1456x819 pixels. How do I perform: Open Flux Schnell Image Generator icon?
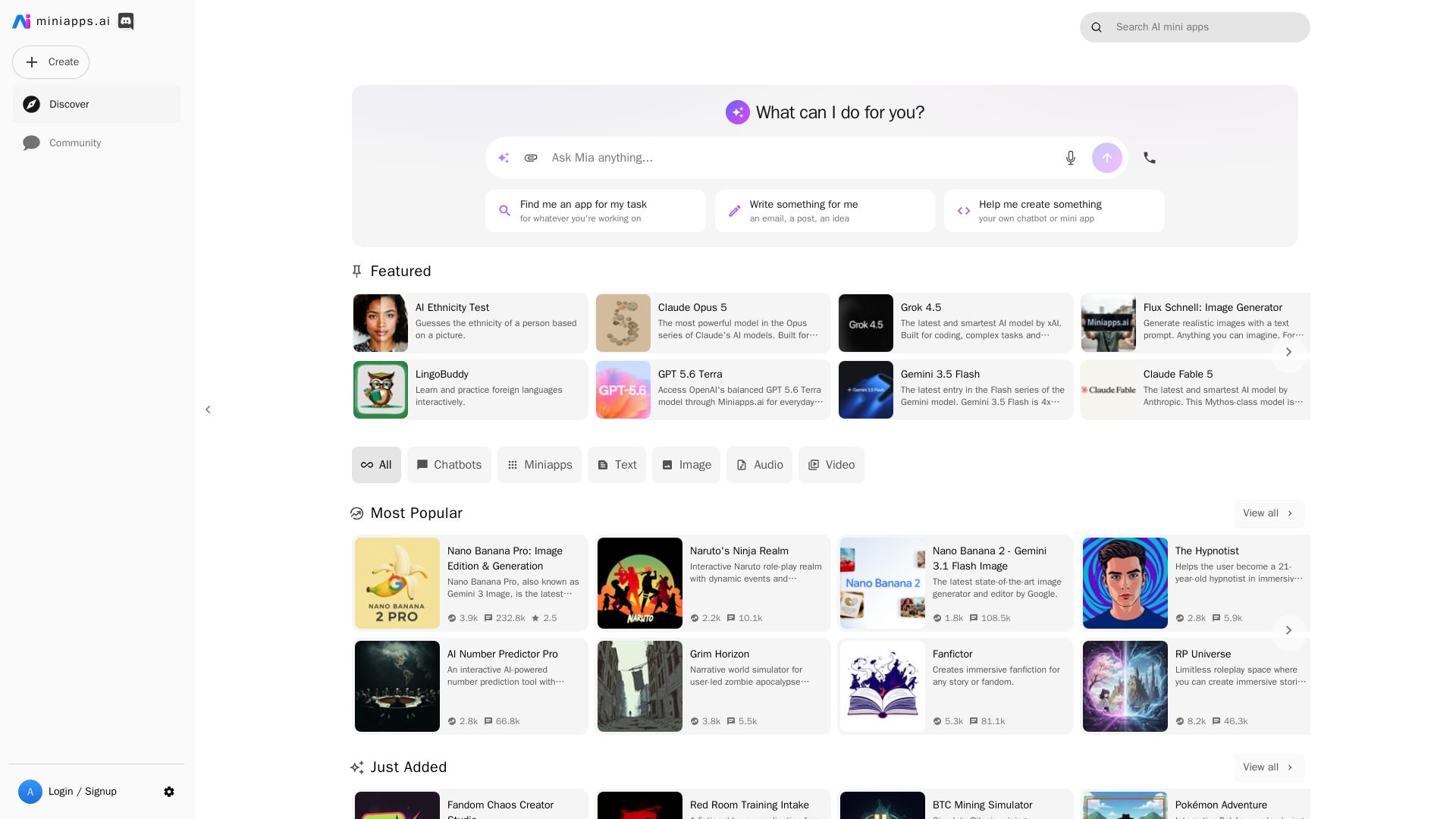[1109, 323]
